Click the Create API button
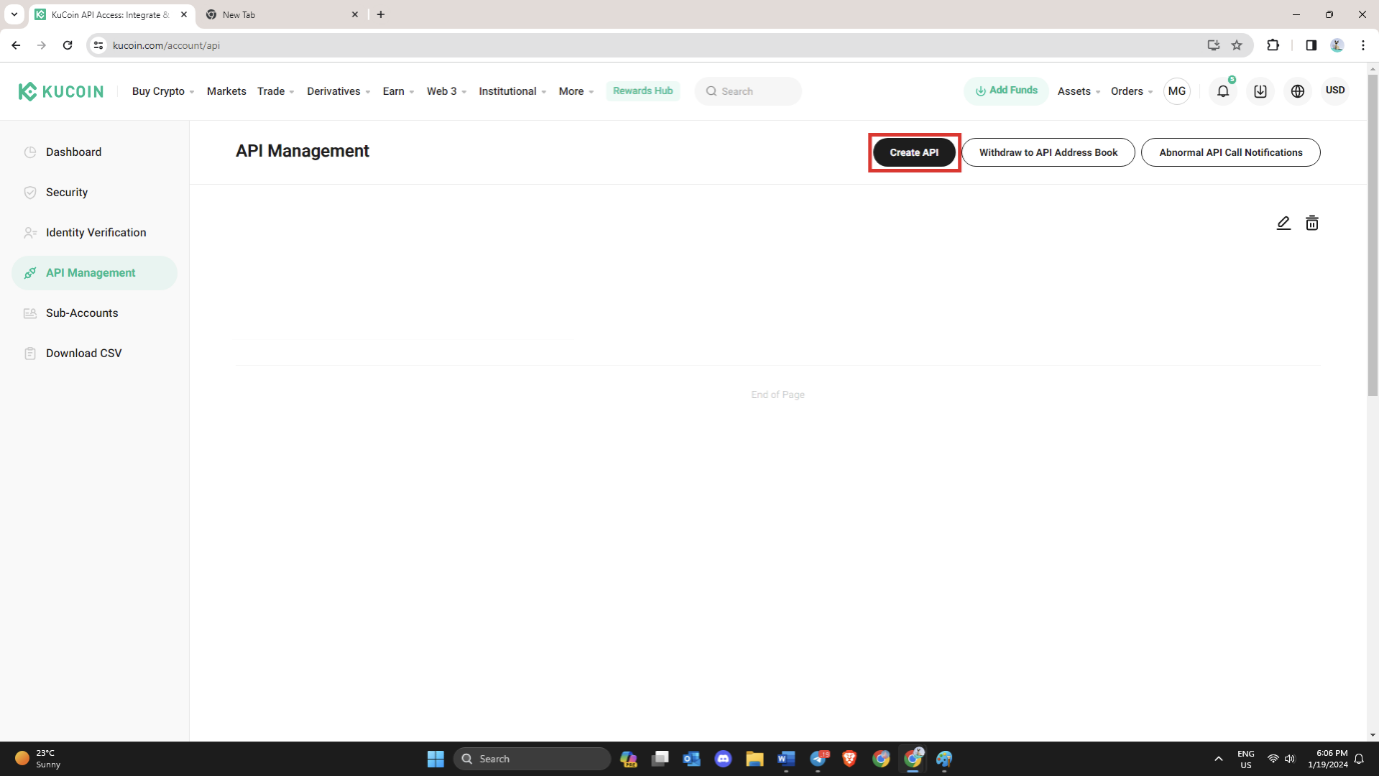1379x776 pixels. (x=914, y=153)
